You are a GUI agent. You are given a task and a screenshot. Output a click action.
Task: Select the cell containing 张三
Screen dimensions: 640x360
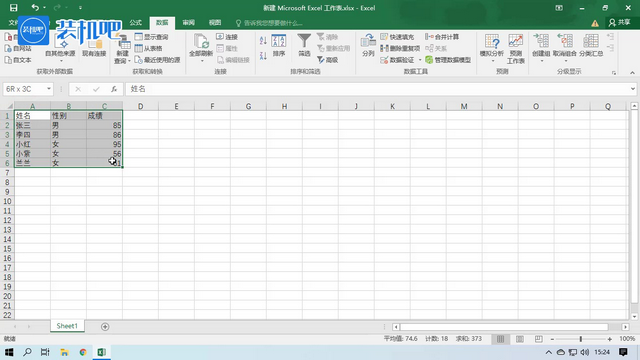[x=32, y=125]
